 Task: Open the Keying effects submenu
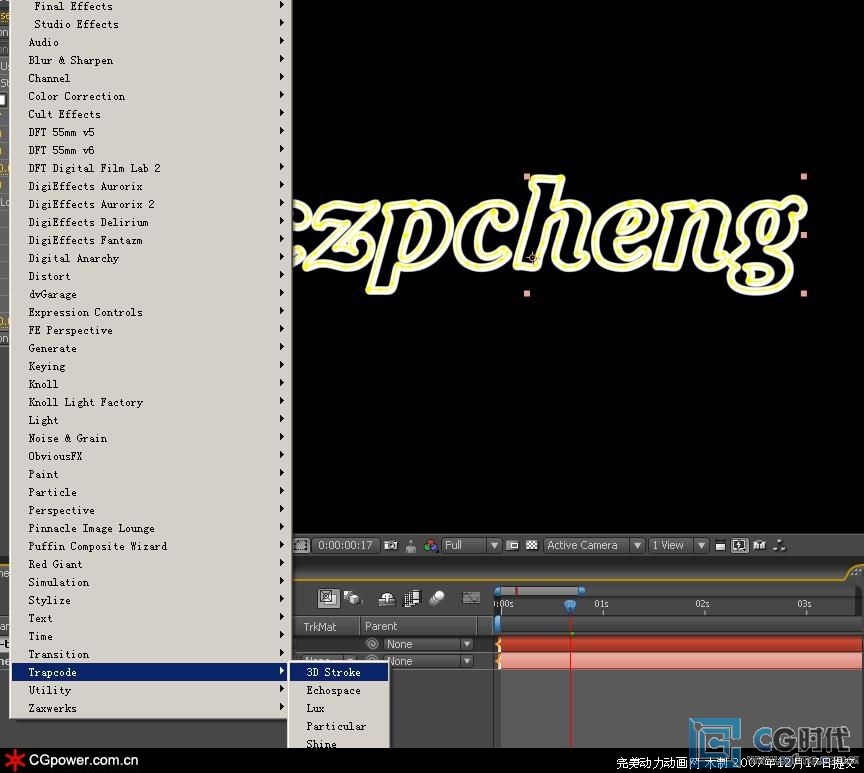point(150,366)
